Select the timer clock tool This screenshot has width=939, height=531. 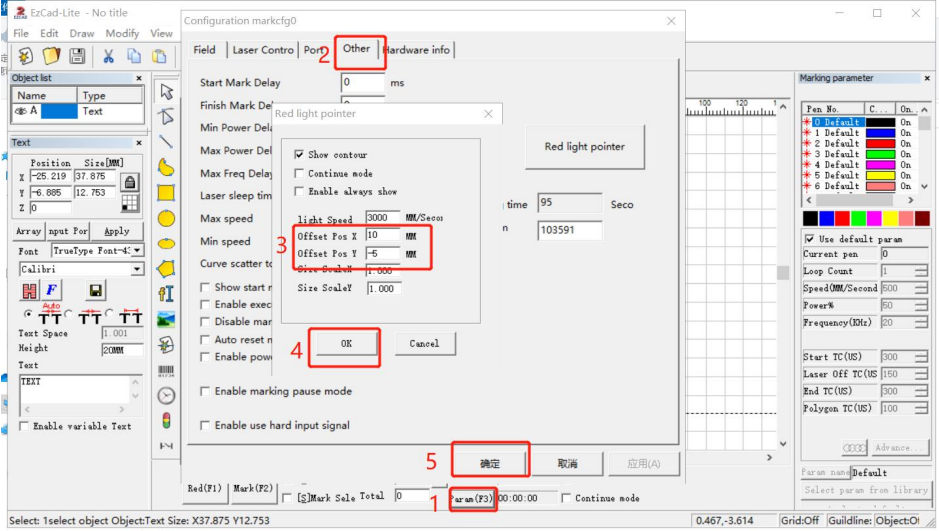[x=166, y=395]
